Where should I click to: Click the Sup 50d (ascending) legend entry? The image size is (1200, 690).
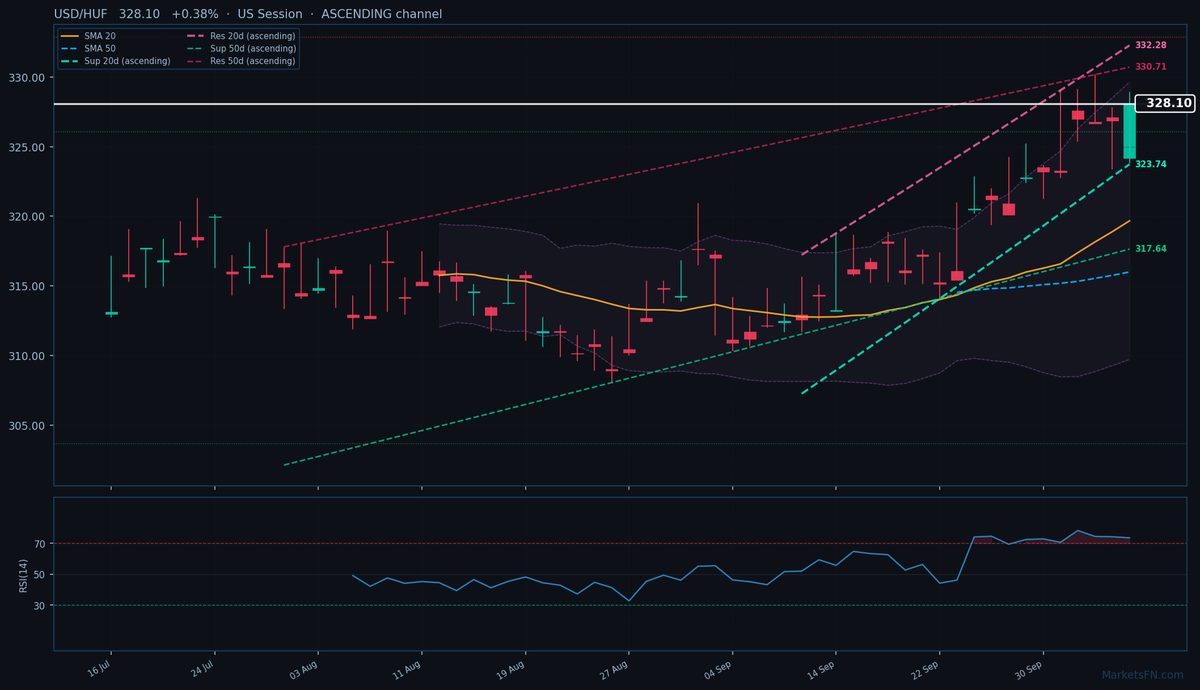tap(241, 48)
